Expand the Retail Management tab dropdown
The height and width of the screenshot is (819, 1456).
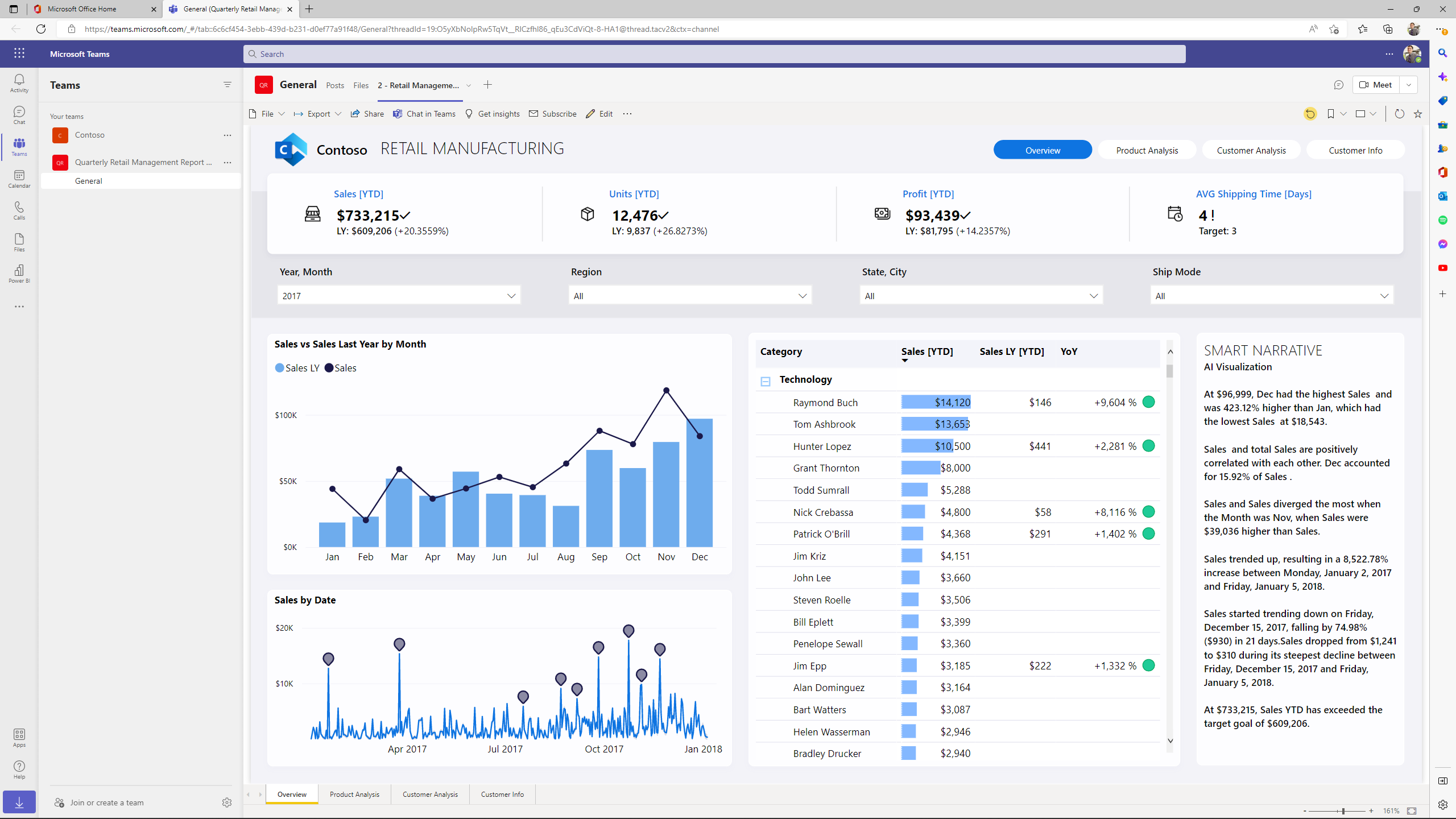(469, 85)
